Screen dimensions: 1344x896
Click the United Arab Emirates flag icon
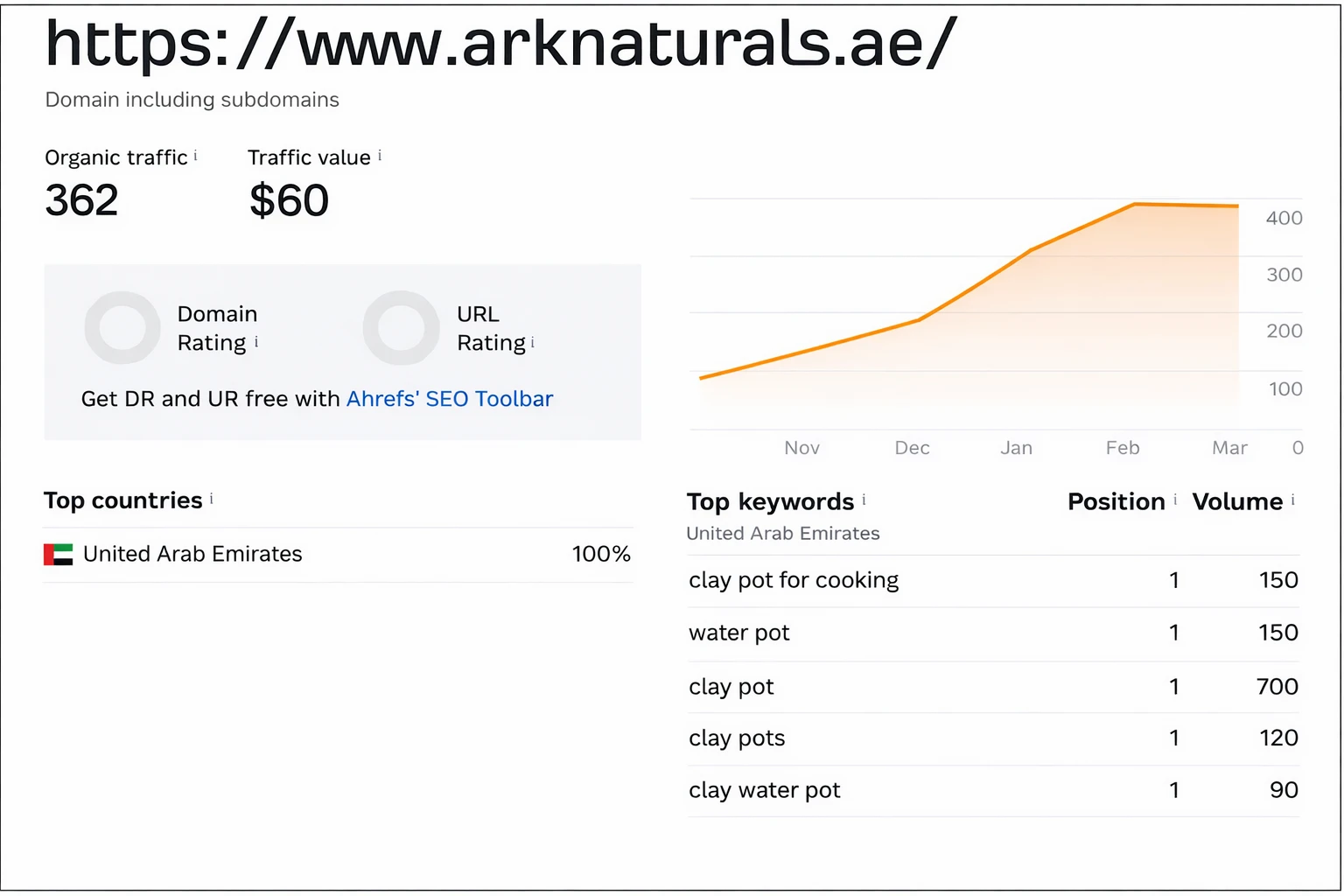tap(57, 554)
